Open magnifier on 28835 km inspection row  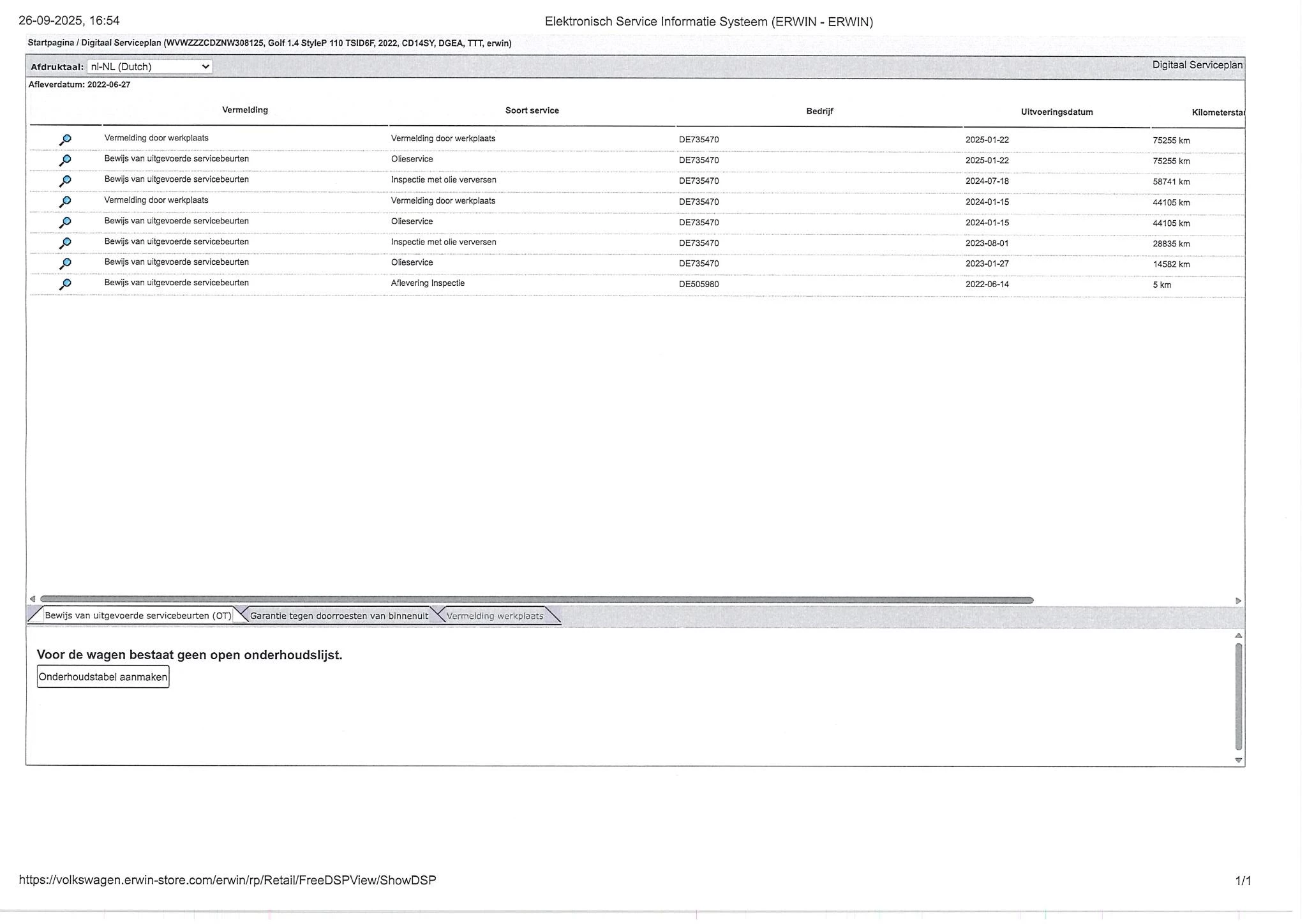click(65, 243)
